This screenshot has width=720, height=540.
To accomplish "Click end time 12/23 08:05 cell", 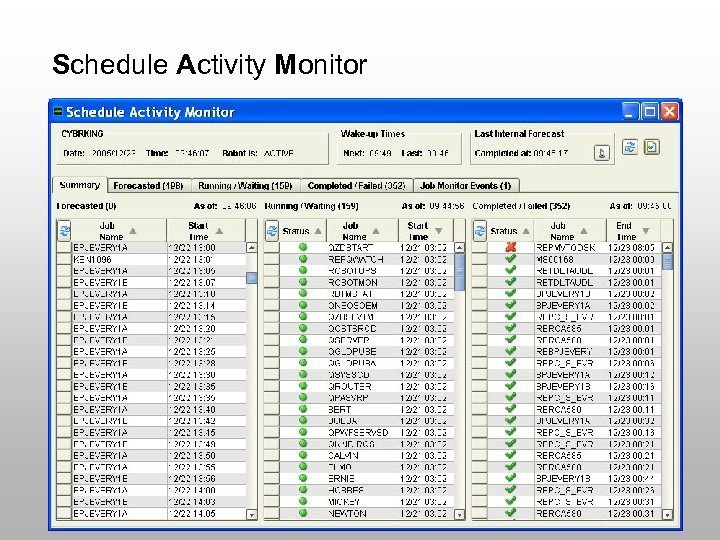I will click(631, 247).
